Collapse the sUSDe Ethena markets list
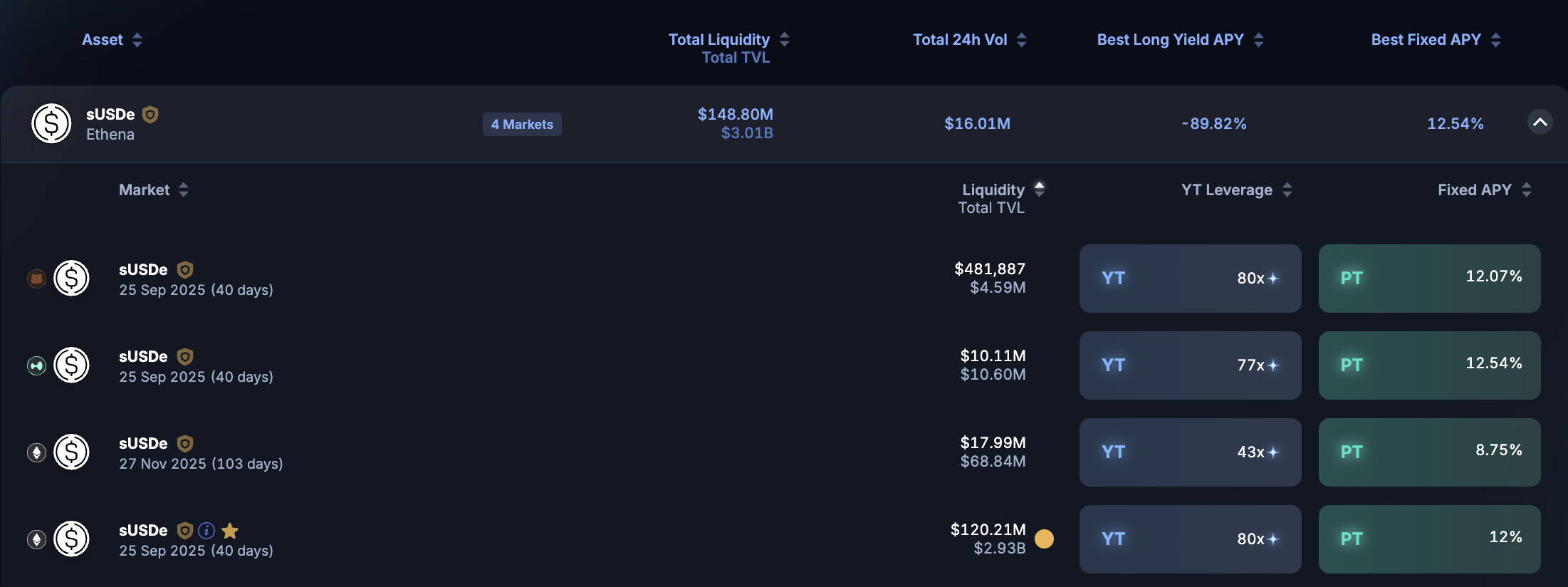The height and width of the screenshot is (587, 1568). [x=1540, y=123]
